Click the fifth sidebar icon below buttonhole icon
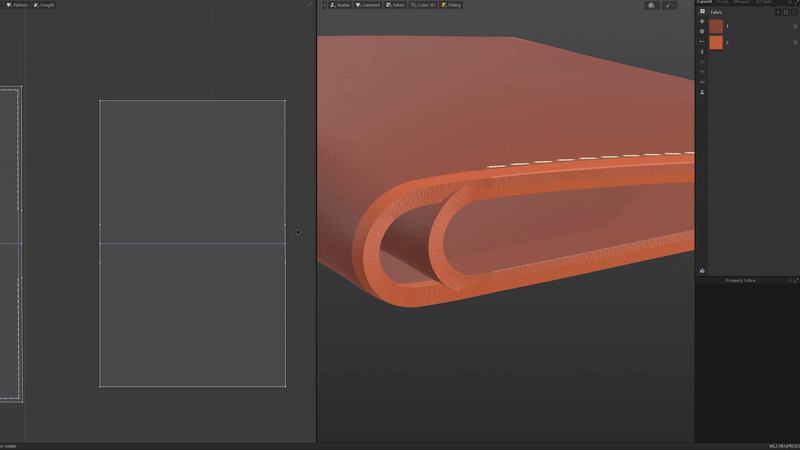The image size is (800, 450). click(x=702, y=52)
